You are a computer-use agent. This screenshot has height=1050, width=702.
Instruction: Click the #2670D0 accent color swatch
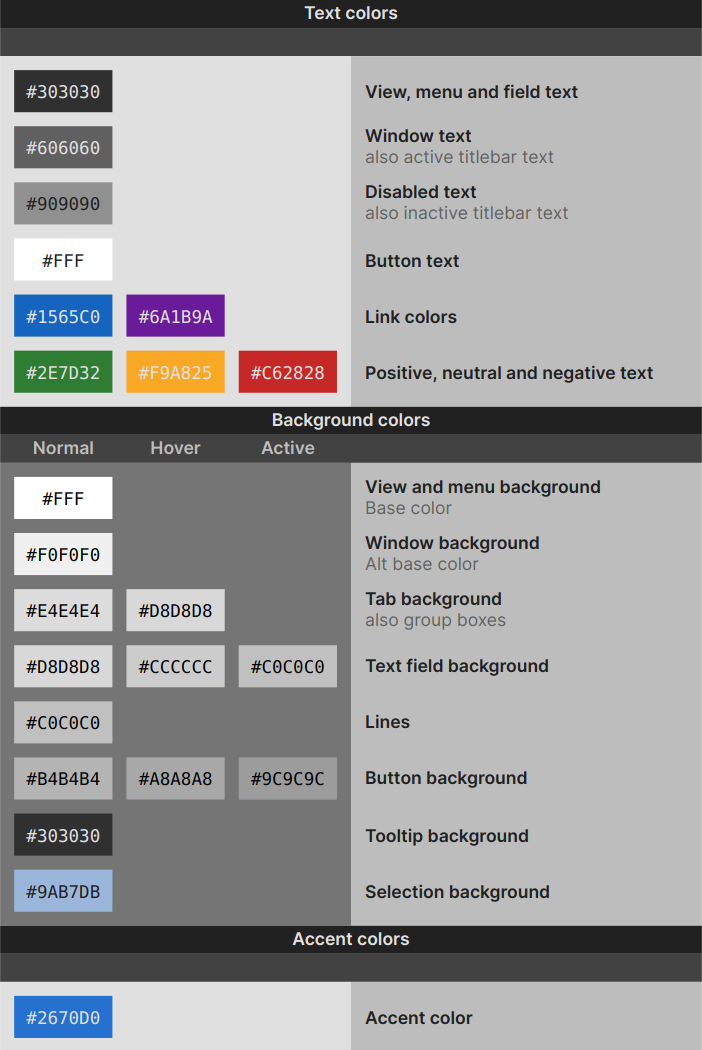pyautogui.click(x=63, y=1017)
